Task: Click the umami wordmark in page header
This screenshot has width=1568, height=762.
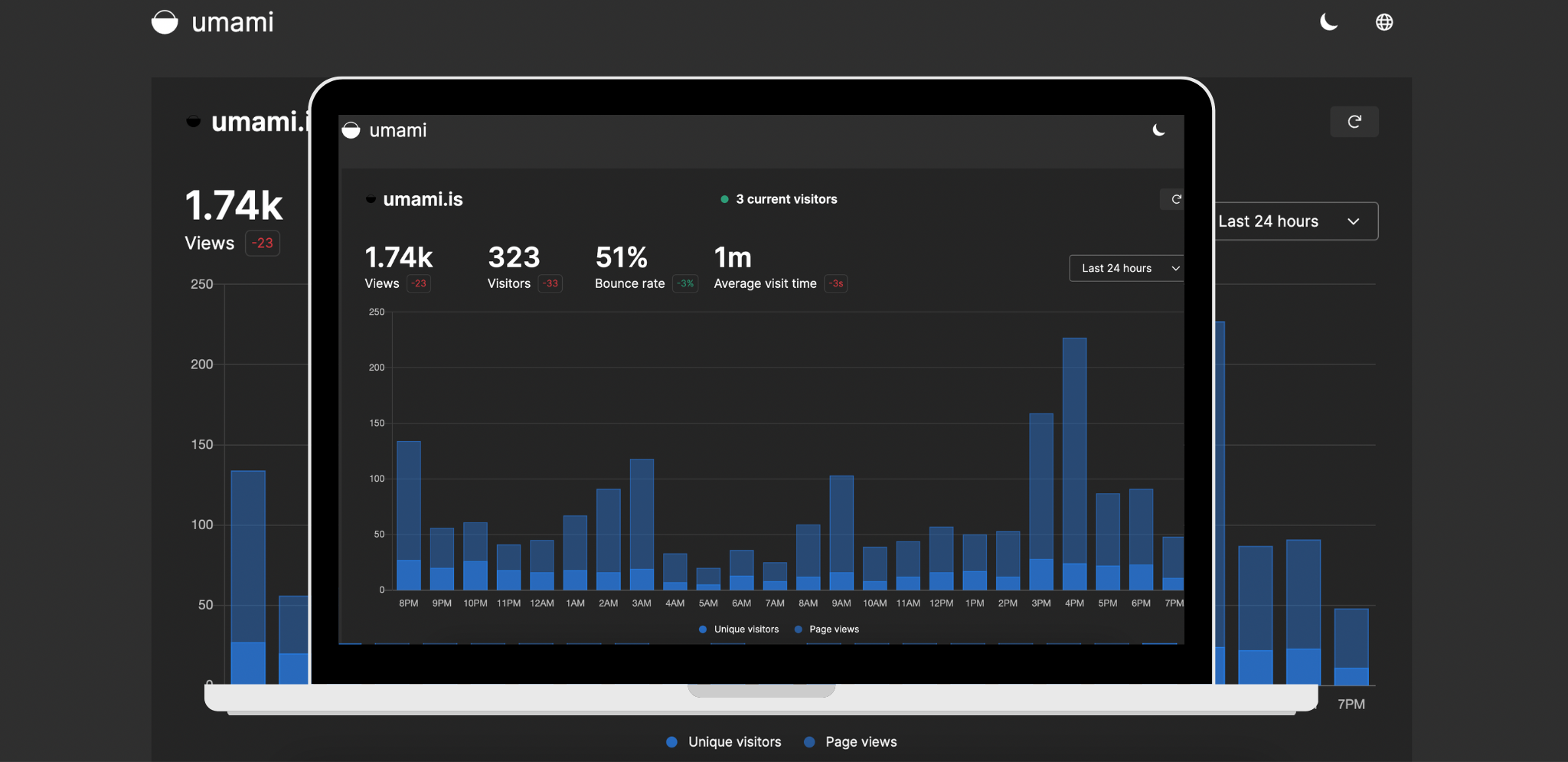Action: click(x=233, y=22)
